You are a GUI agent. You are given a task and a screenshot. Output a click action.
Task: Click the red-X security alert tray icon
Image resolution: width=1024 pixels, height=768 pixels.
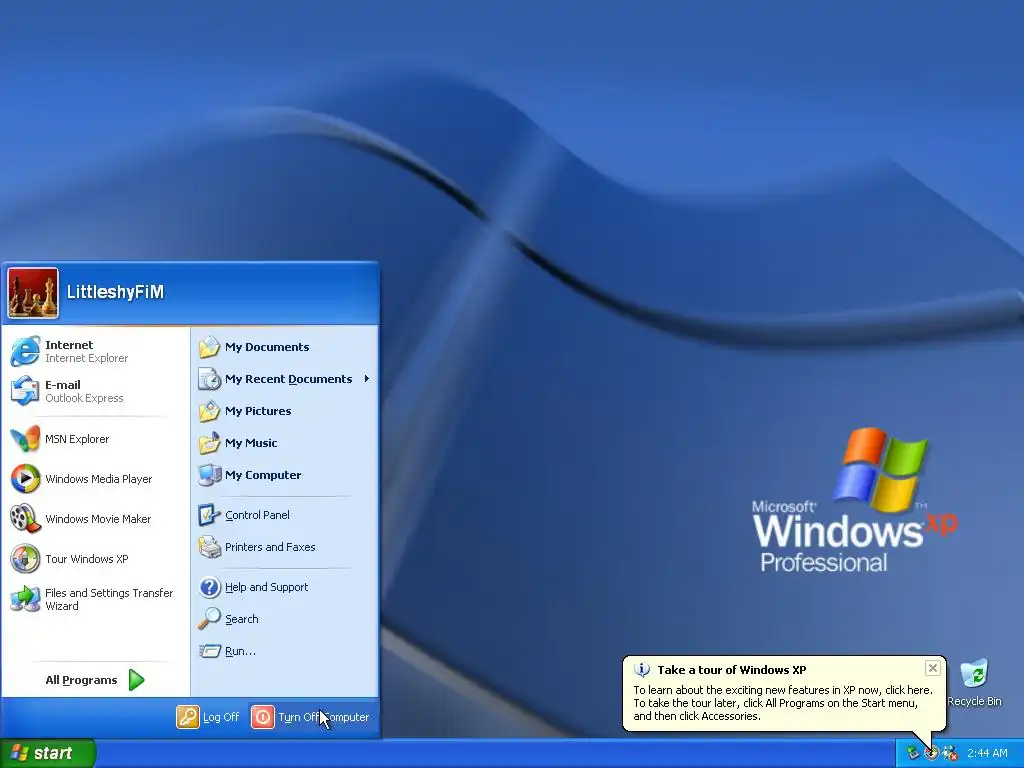tap(951, 753)
